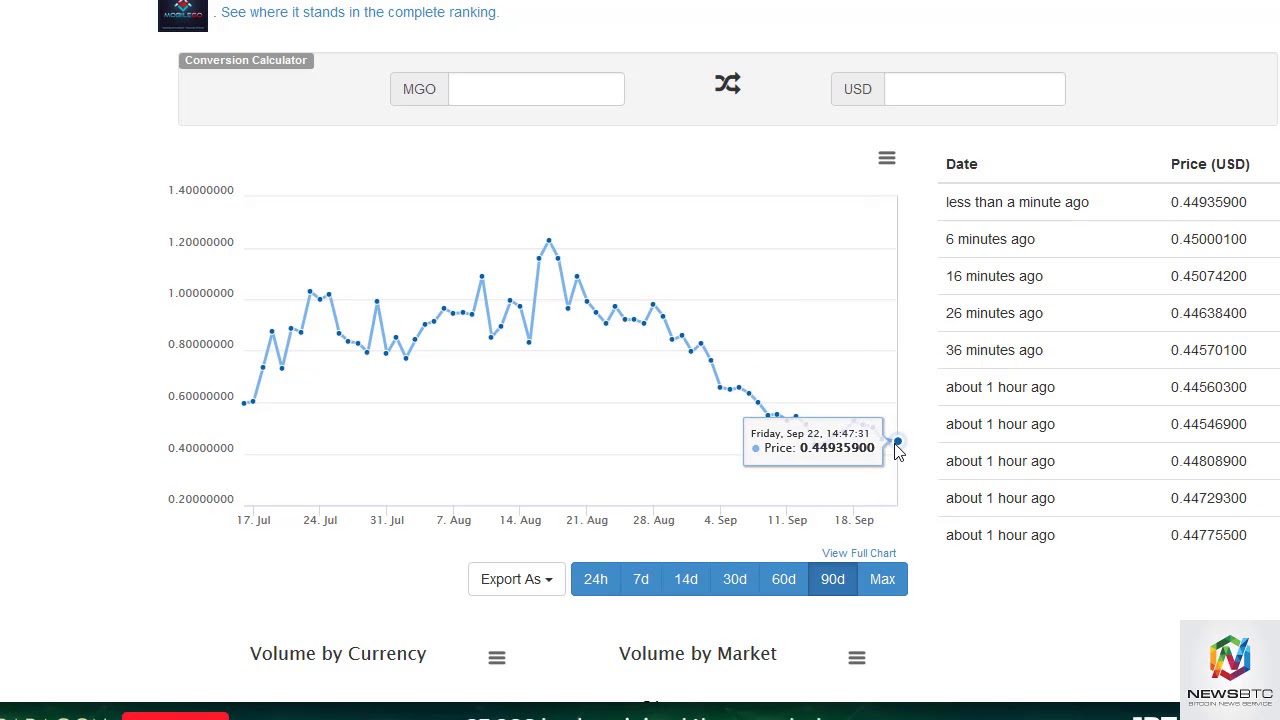Select the 30d time range
The height and width of the screenshot is (720, 1280).
pos(735,579)
